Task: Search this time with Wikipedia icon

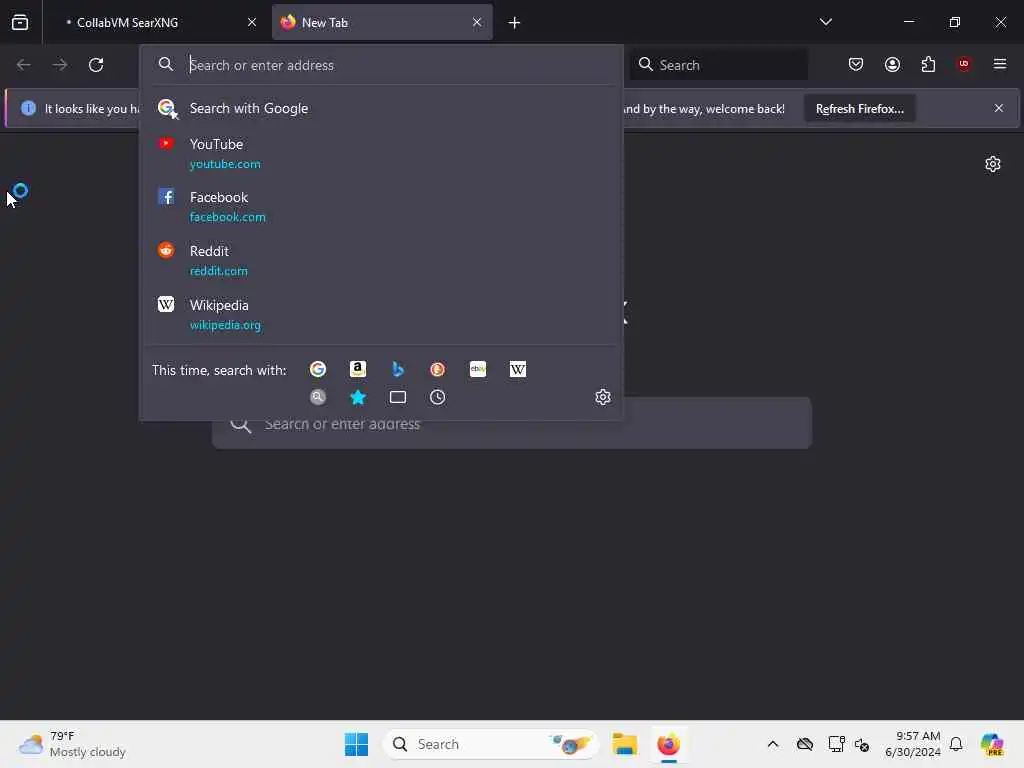Action: tap(517, 370)
